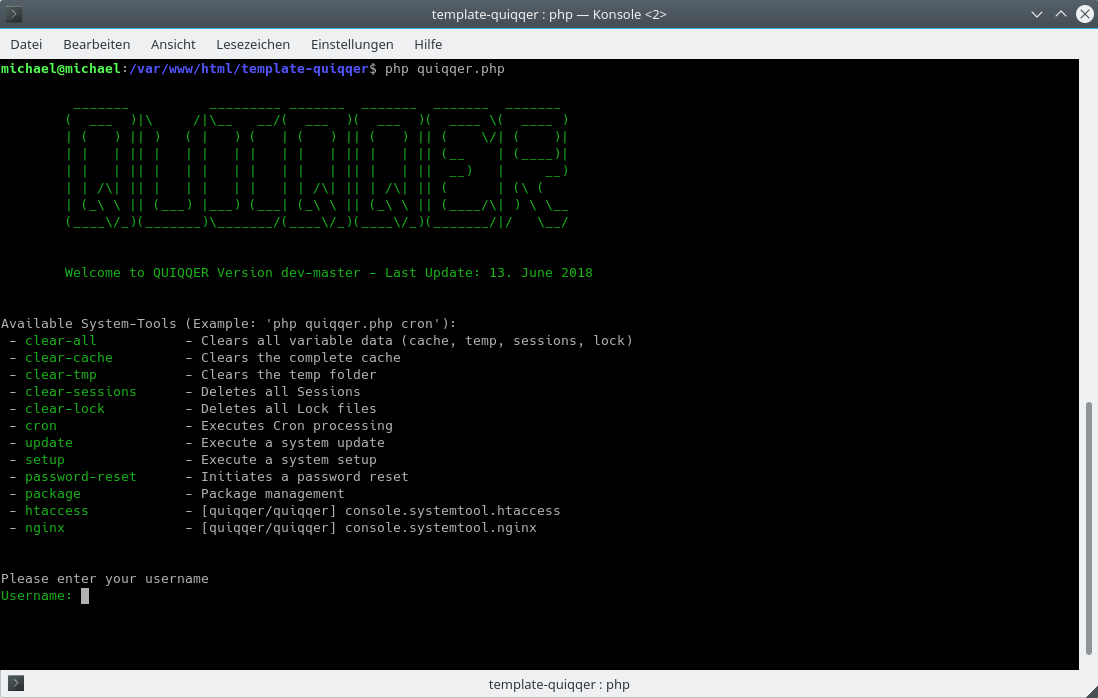Click the Konsole window icon in title bar
Image resolution: width=1098 pixels, height=698 pixels.
15,14
